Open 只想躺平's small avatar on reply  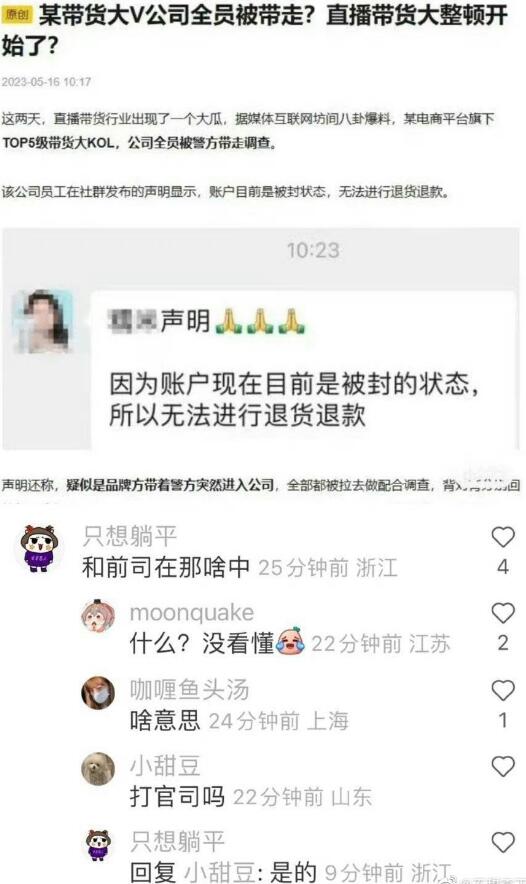(x=98, y=845)
